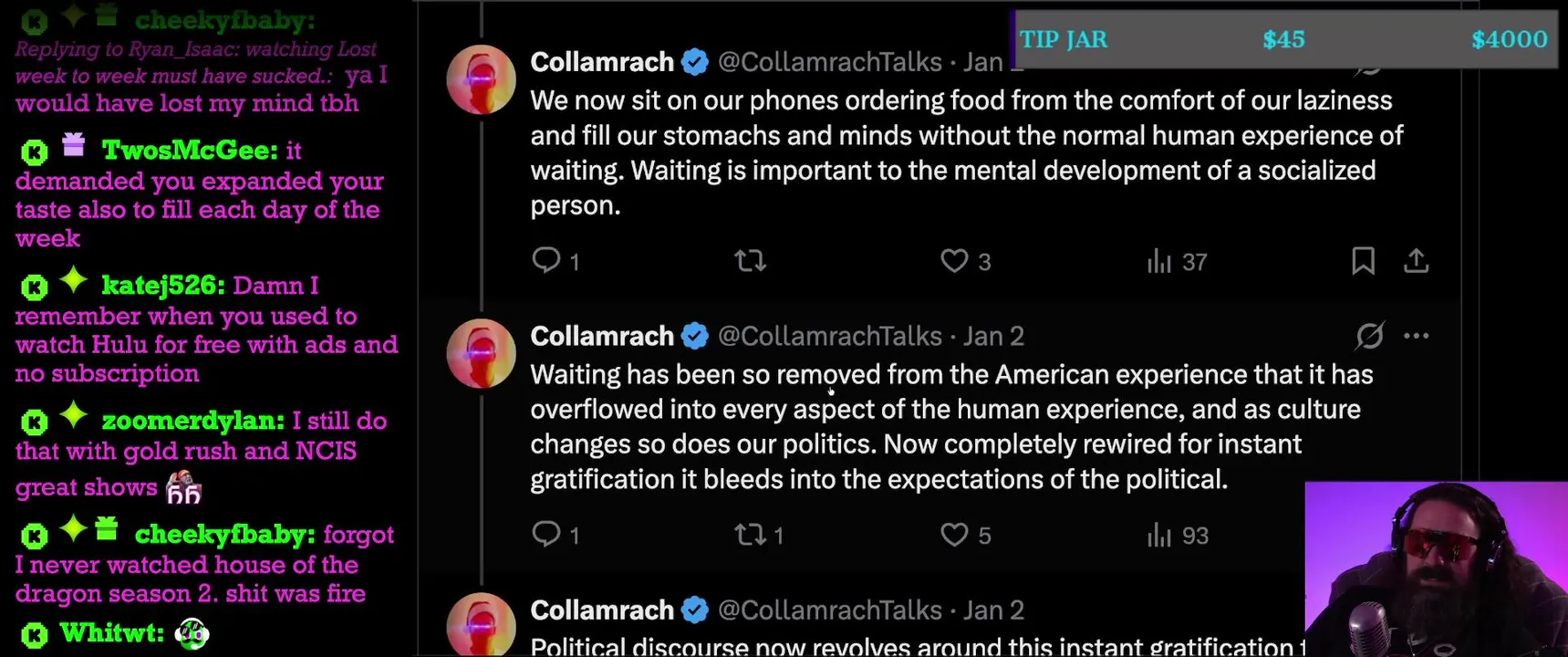Screen dimensions: 1568x657
Task: Reply to the tweet about American experience
Action: click(x=546, y=534)
